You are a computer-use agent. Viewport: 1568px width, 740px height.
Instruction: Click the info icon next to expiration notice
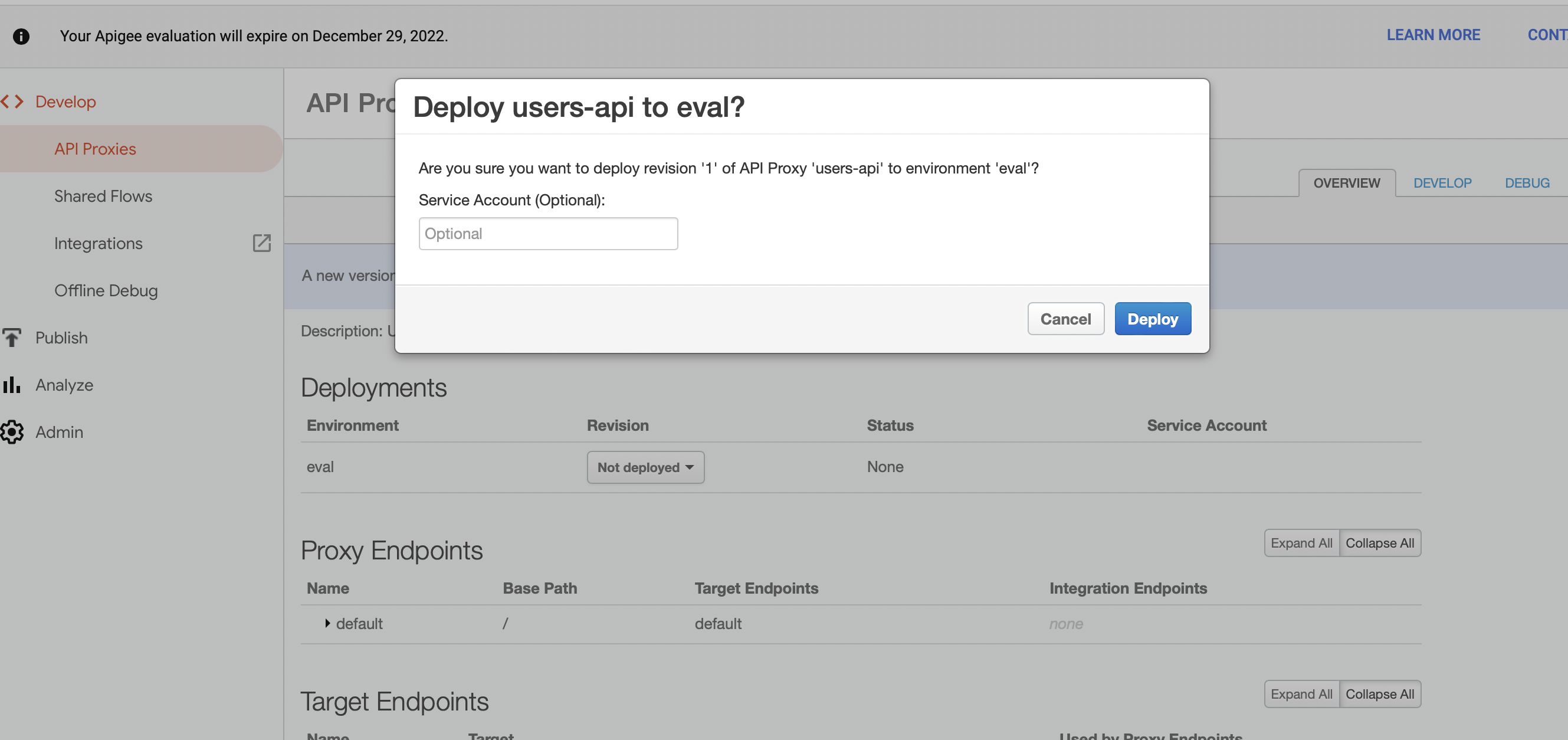pyautogui.click(x=22, y=36)
